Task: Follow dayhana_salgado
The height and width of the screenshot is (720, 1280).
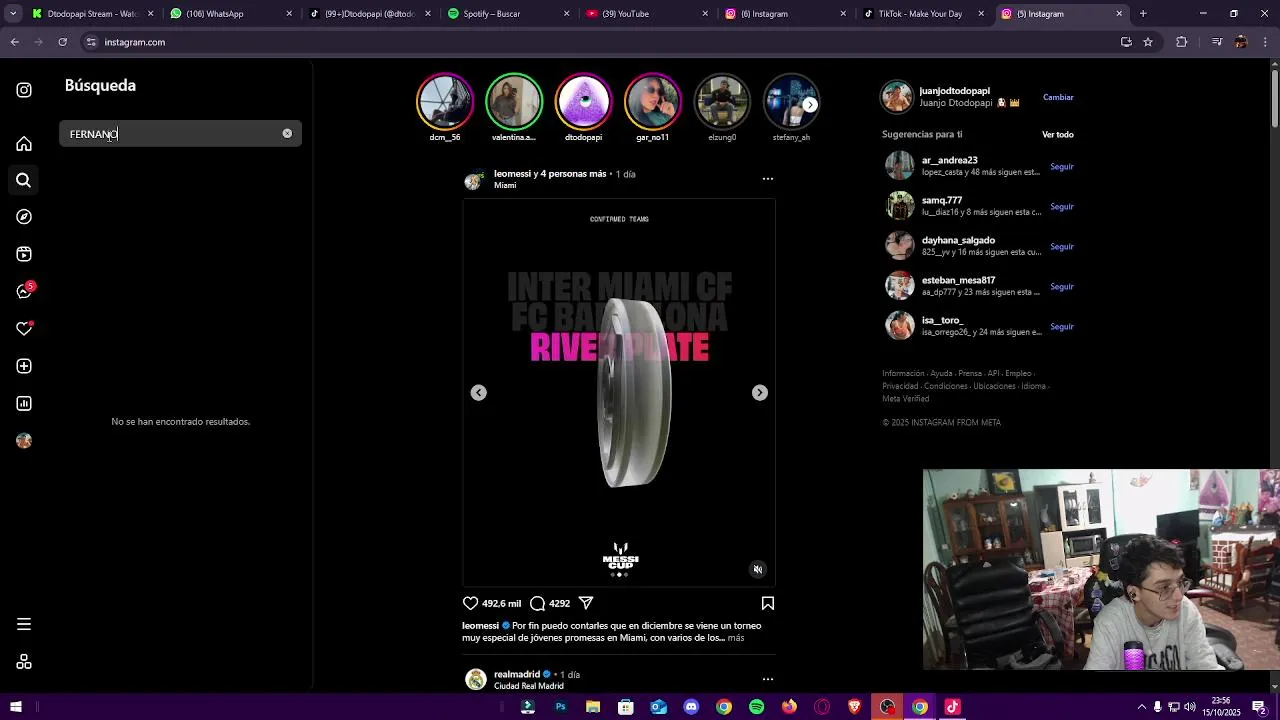Action: [1062, 247]
